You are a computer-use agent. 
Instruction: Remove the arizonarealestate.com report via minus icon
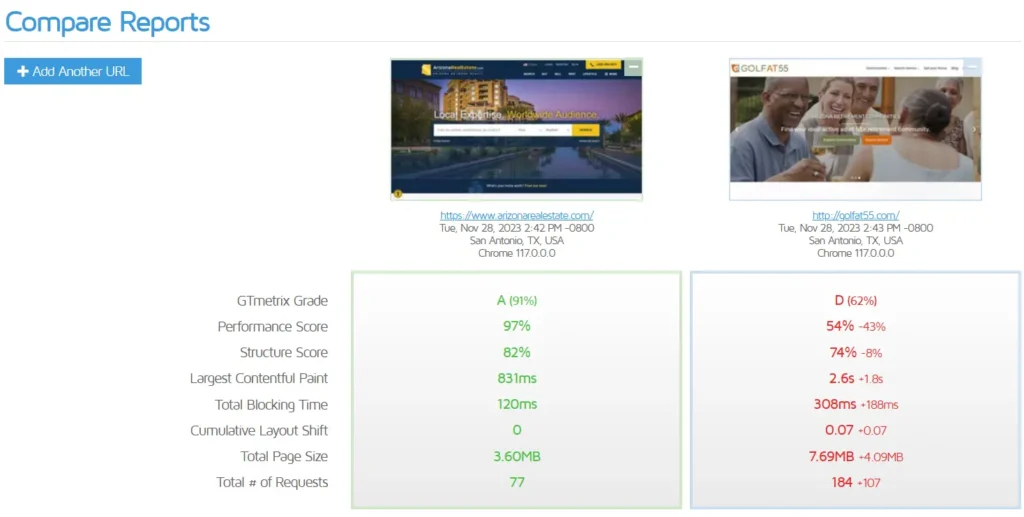633,67
